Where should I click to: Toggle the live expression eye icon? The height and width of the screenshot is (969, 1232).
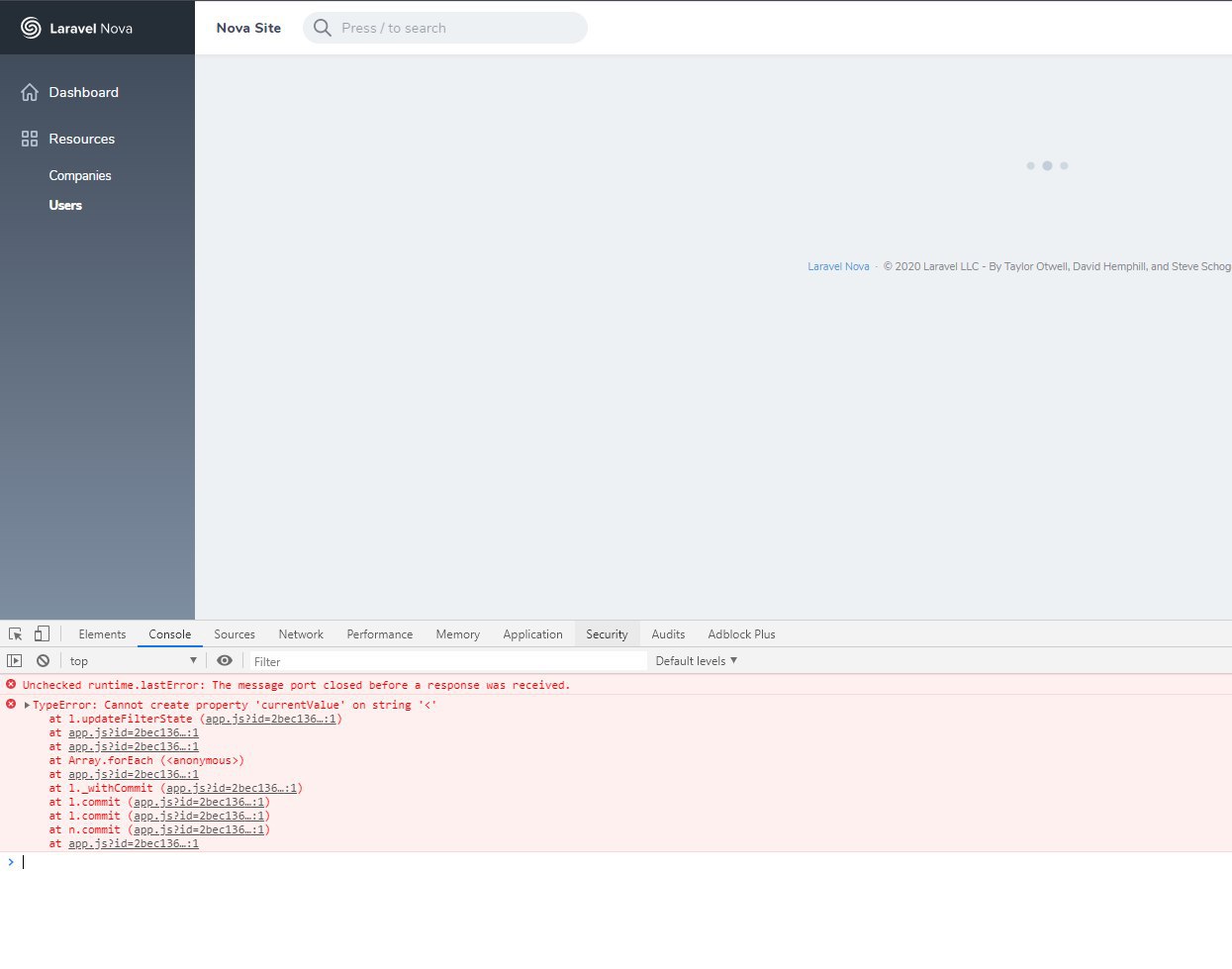tap(225, 660)
